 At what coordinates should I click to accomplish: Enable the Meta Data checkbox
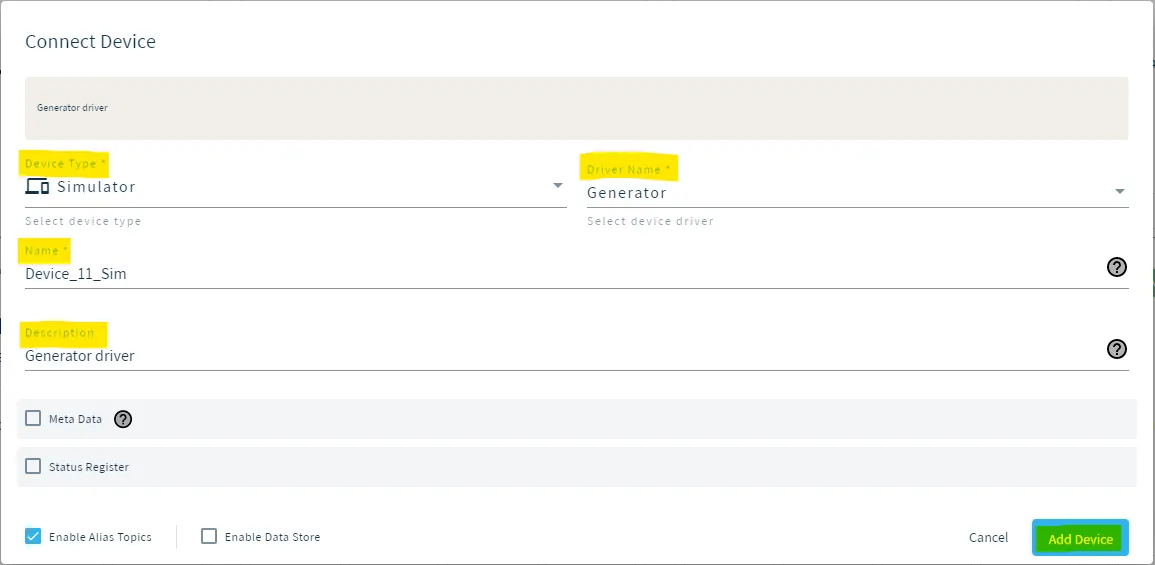coord(33,418)
